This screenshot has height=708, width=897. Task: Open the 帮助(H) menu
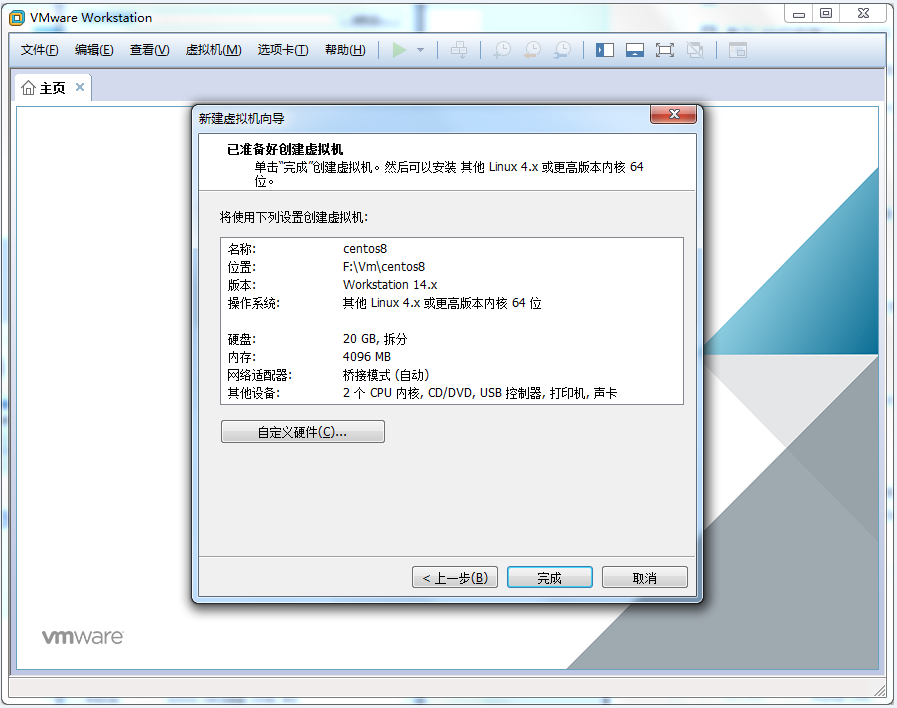pos(345,50)
